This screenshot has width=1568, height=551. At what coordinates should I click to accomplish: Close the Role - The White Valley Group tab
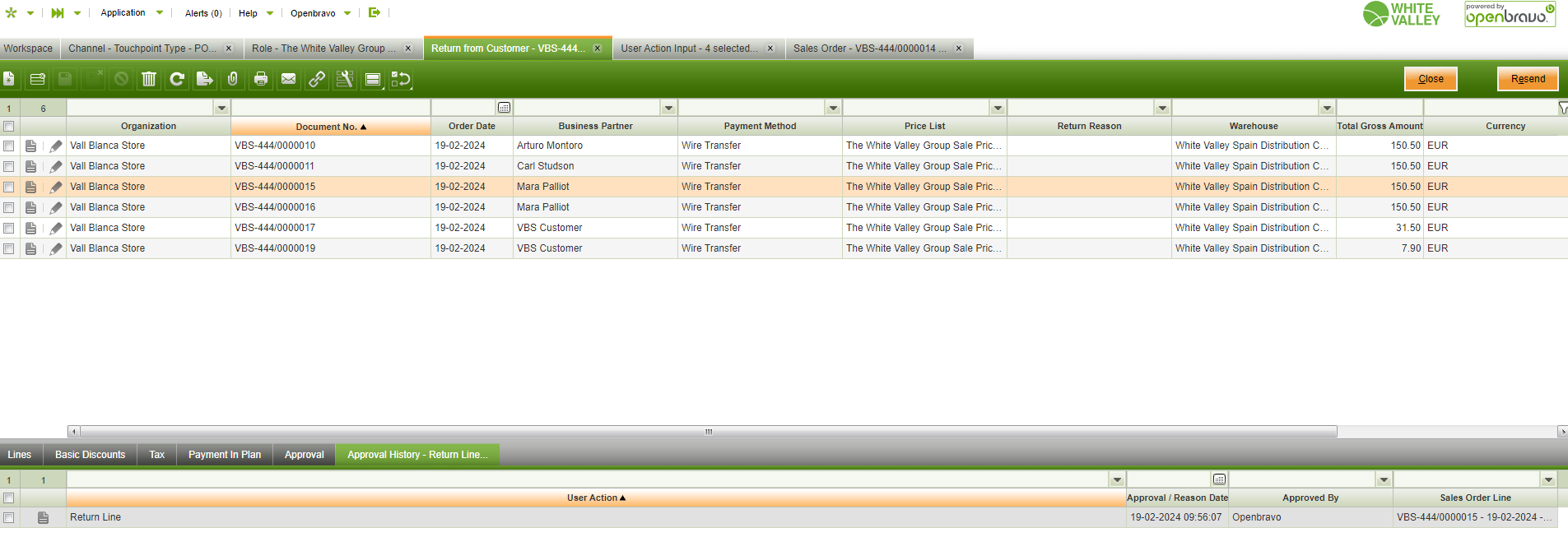[408, 49]
